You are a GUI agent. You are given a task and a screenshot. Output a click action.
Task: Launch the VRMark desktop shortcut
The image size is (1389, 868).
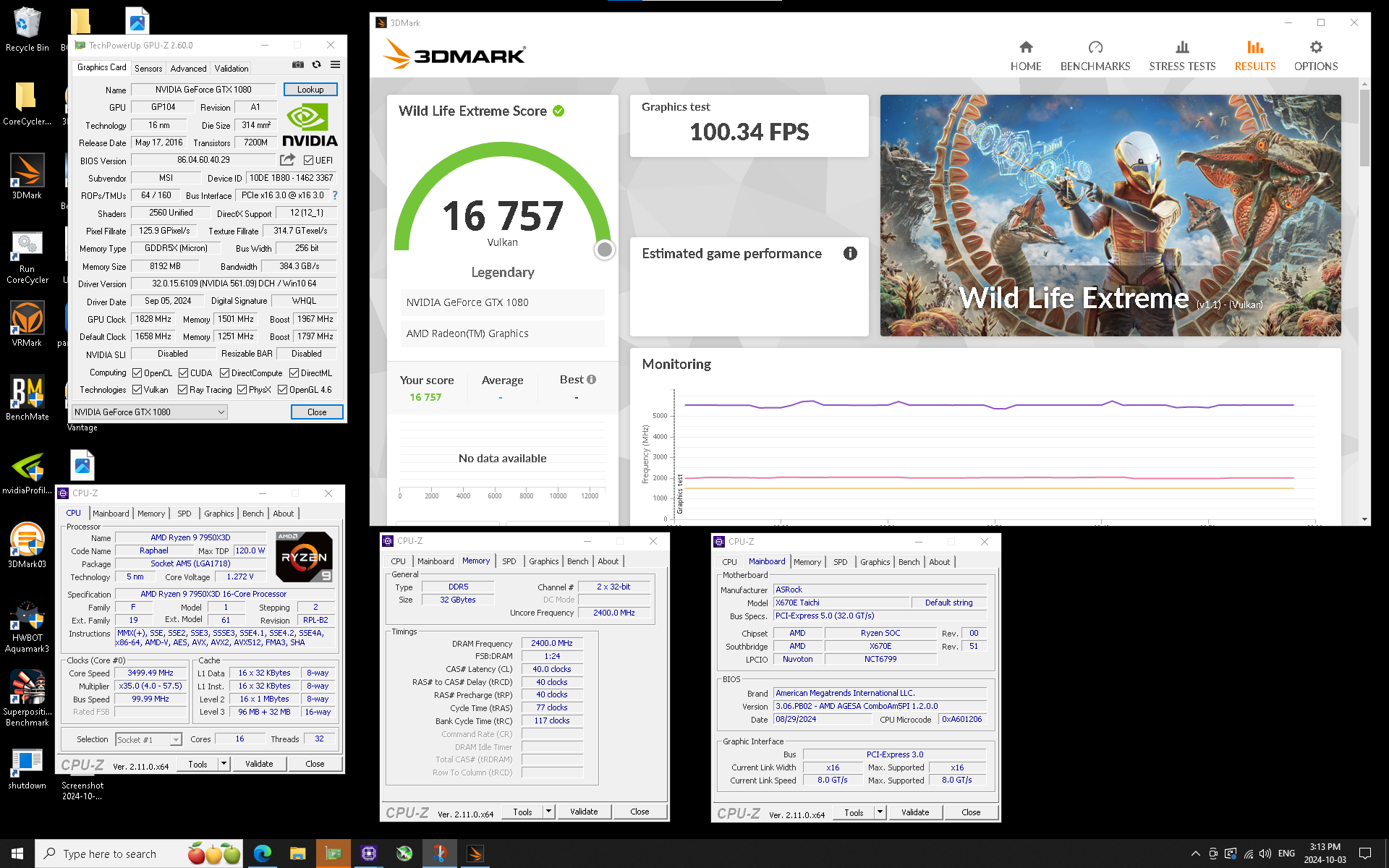click(x=27, y=324)
